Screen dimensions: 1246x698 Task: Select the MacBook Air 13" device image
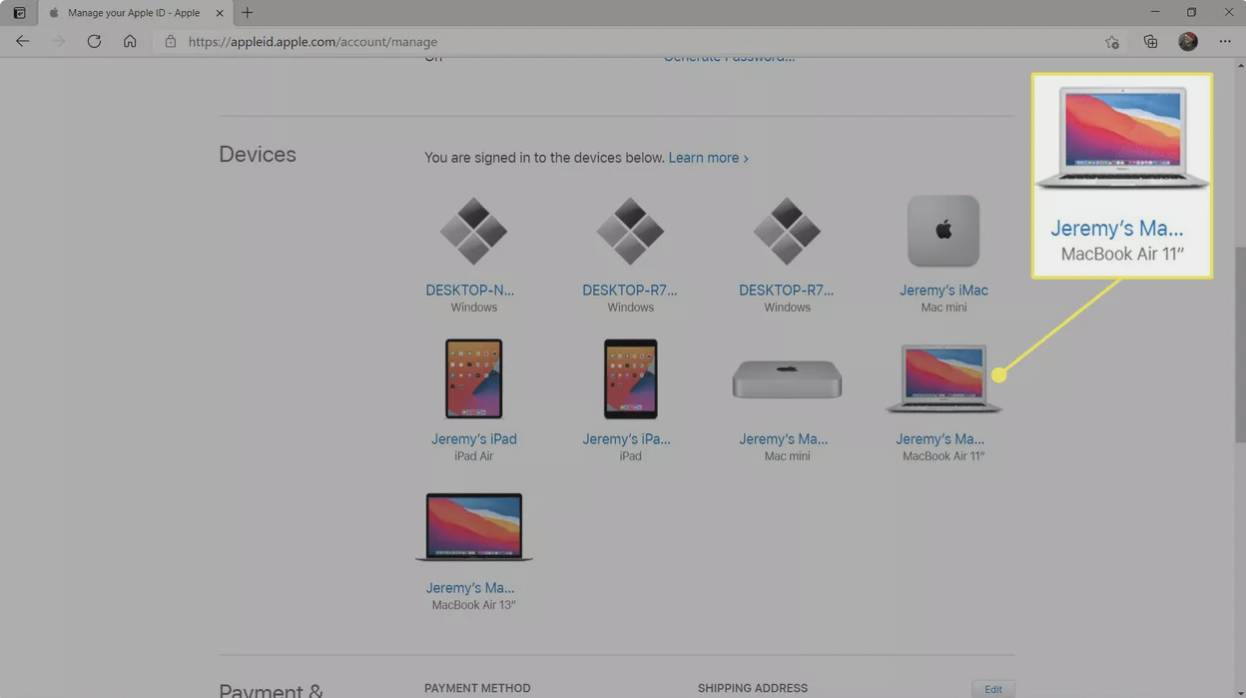coord(473,527)
